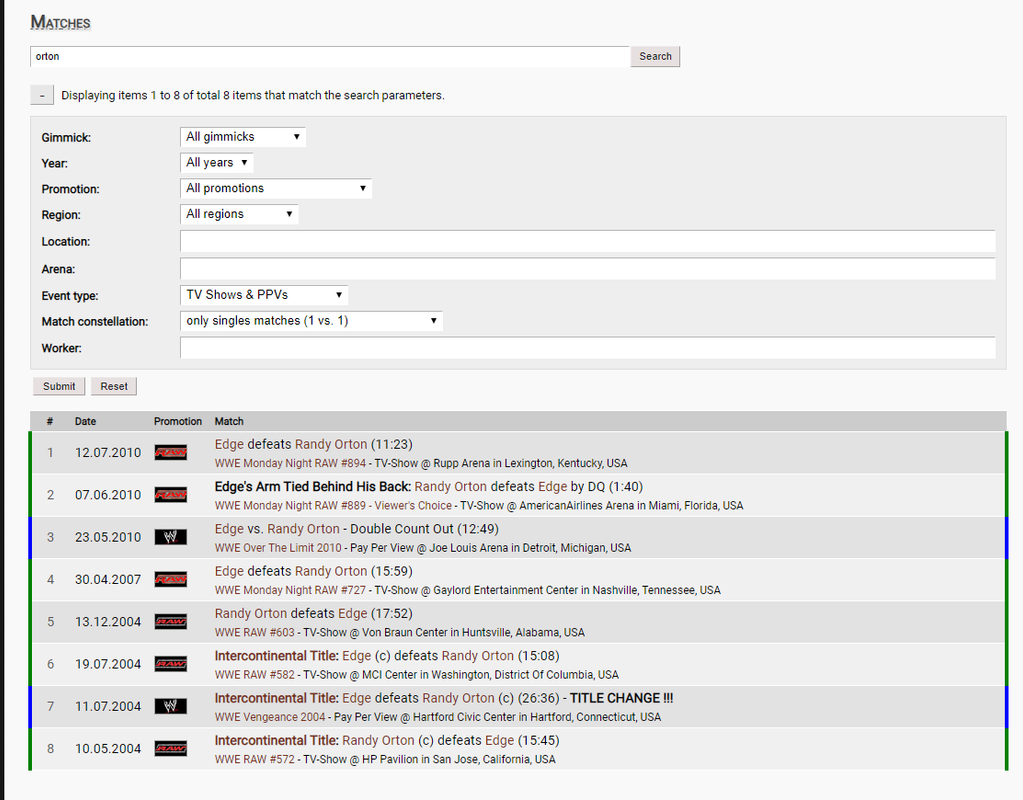Image resolution: width=1023 pixels, height=800 pixels.
Task: Open WWE Over The Limit 2010 link
Action: (278, 548)
